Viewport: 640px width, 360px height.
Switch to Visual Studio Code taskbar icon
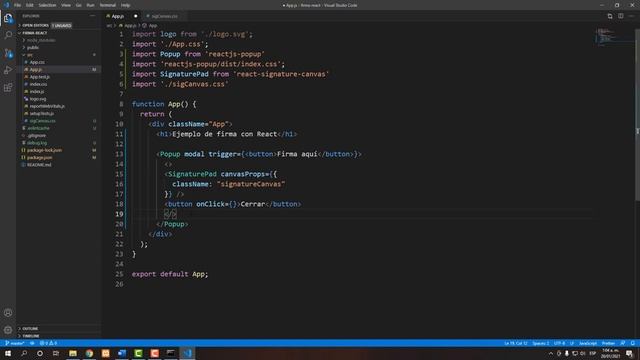187,353
